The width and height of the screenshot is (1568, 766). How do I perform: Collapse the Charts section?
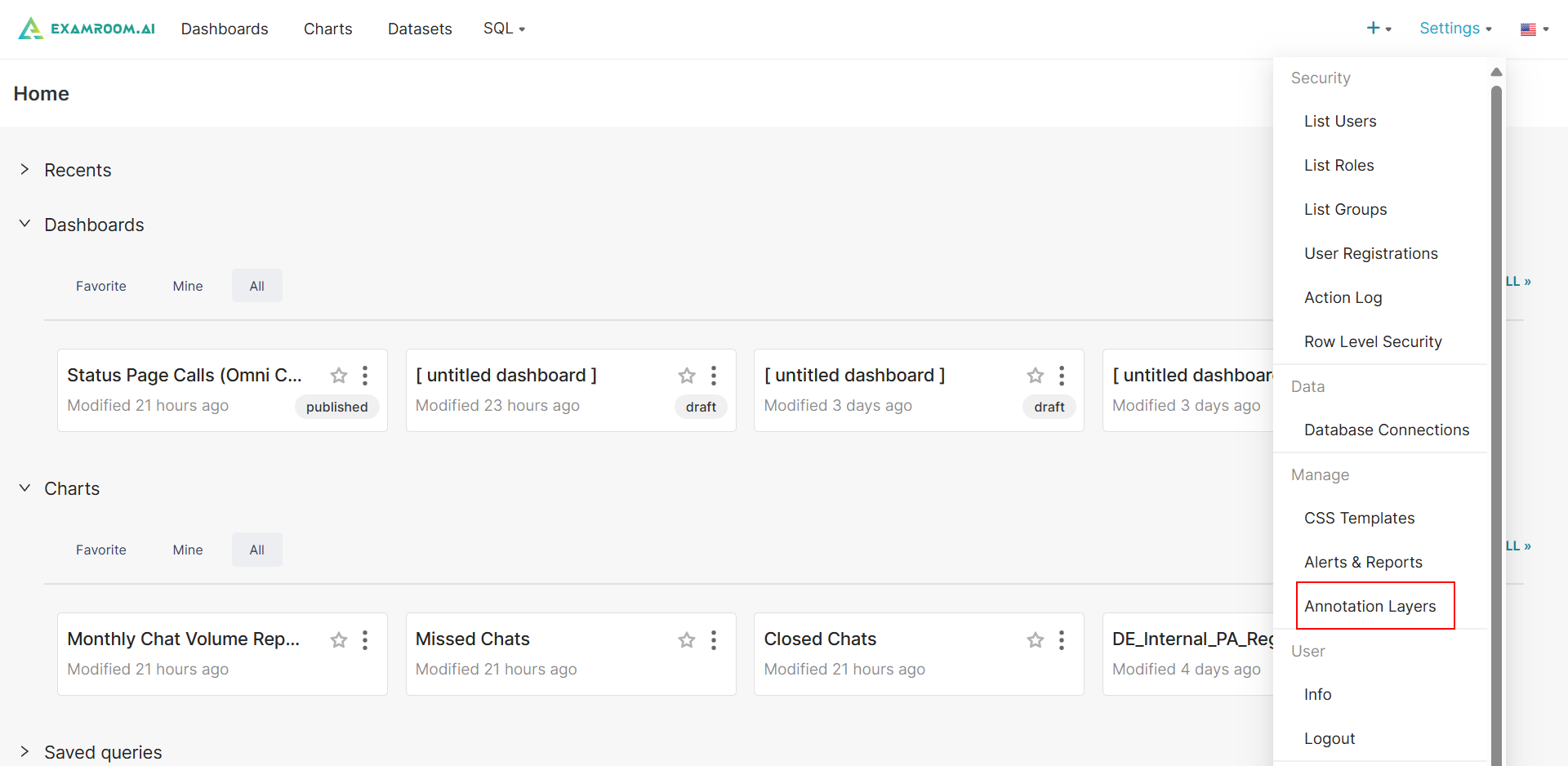(25, 488)
